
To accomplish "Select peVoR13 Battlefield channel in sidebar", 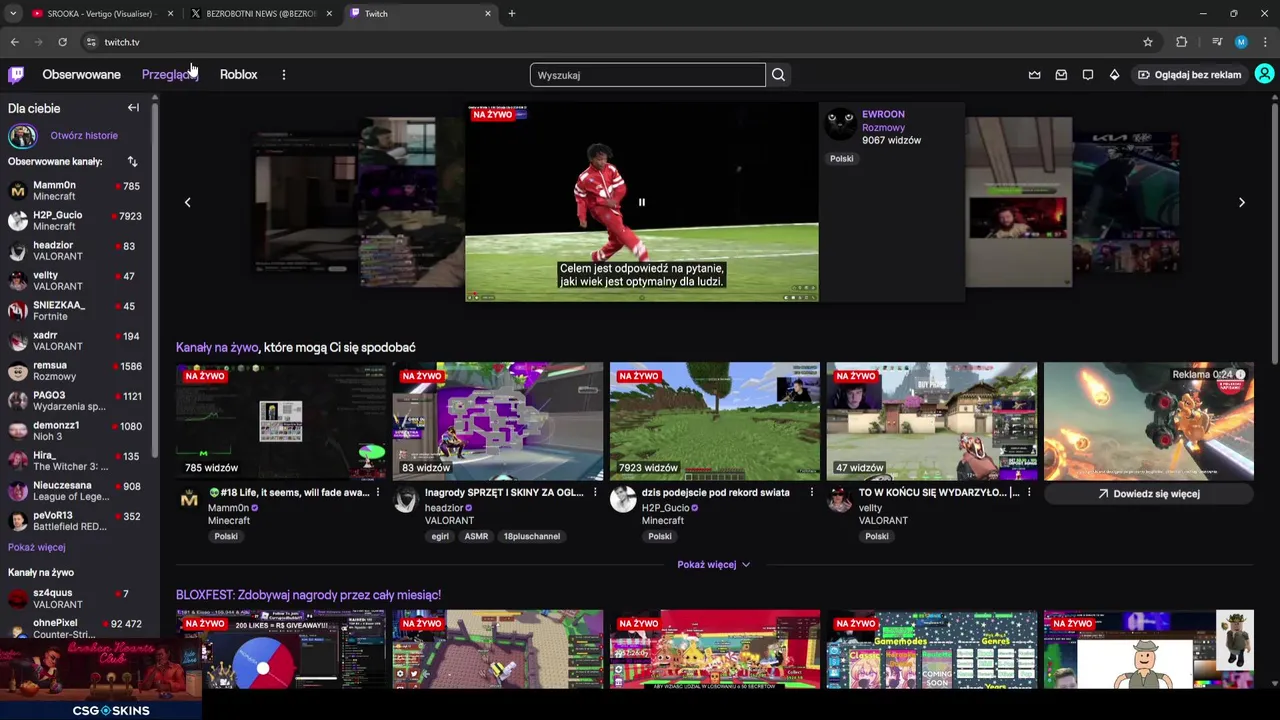I will [76, 520].
